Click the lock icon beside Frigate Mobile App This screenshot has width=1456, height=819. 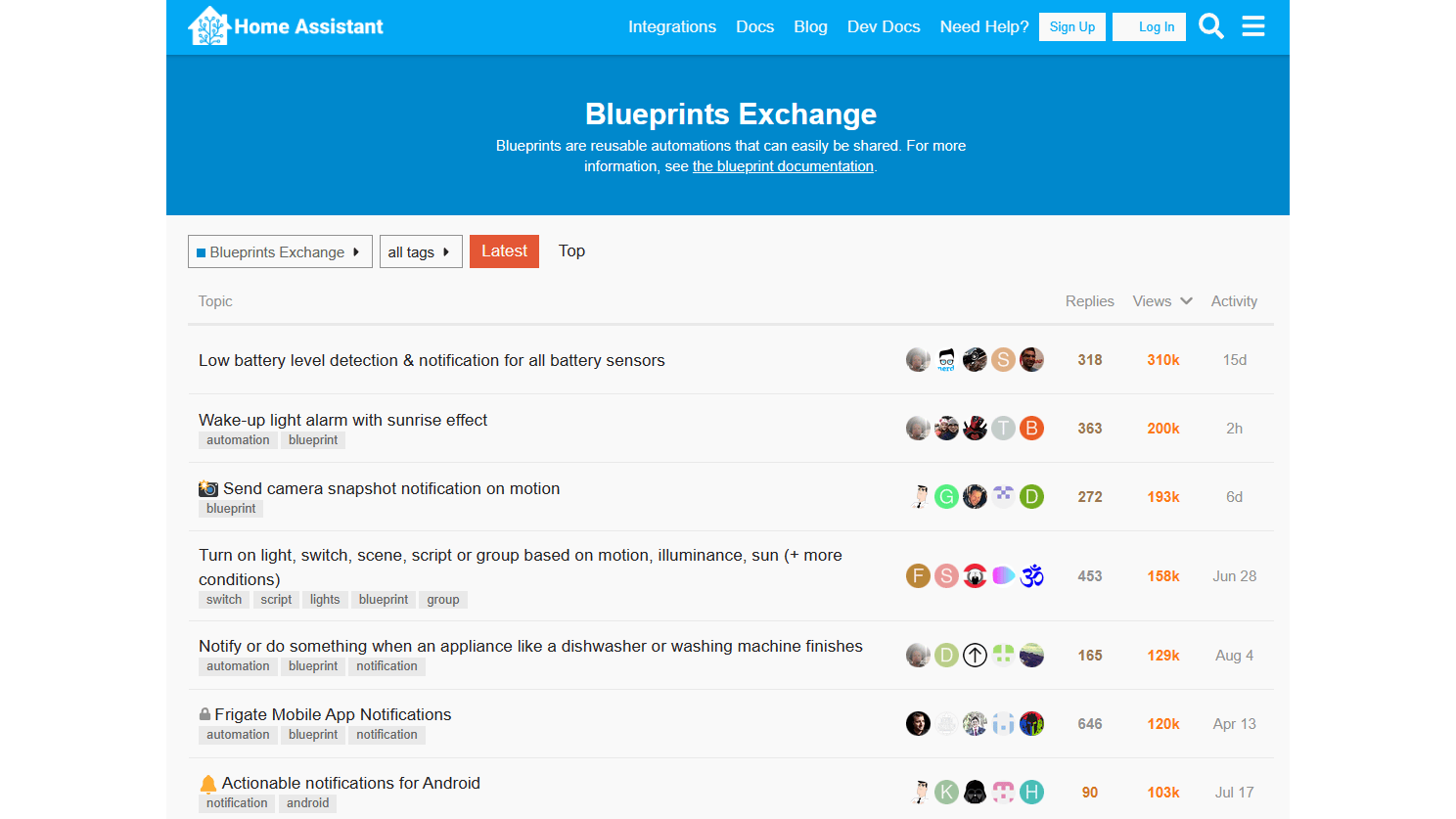pos(205,714)
